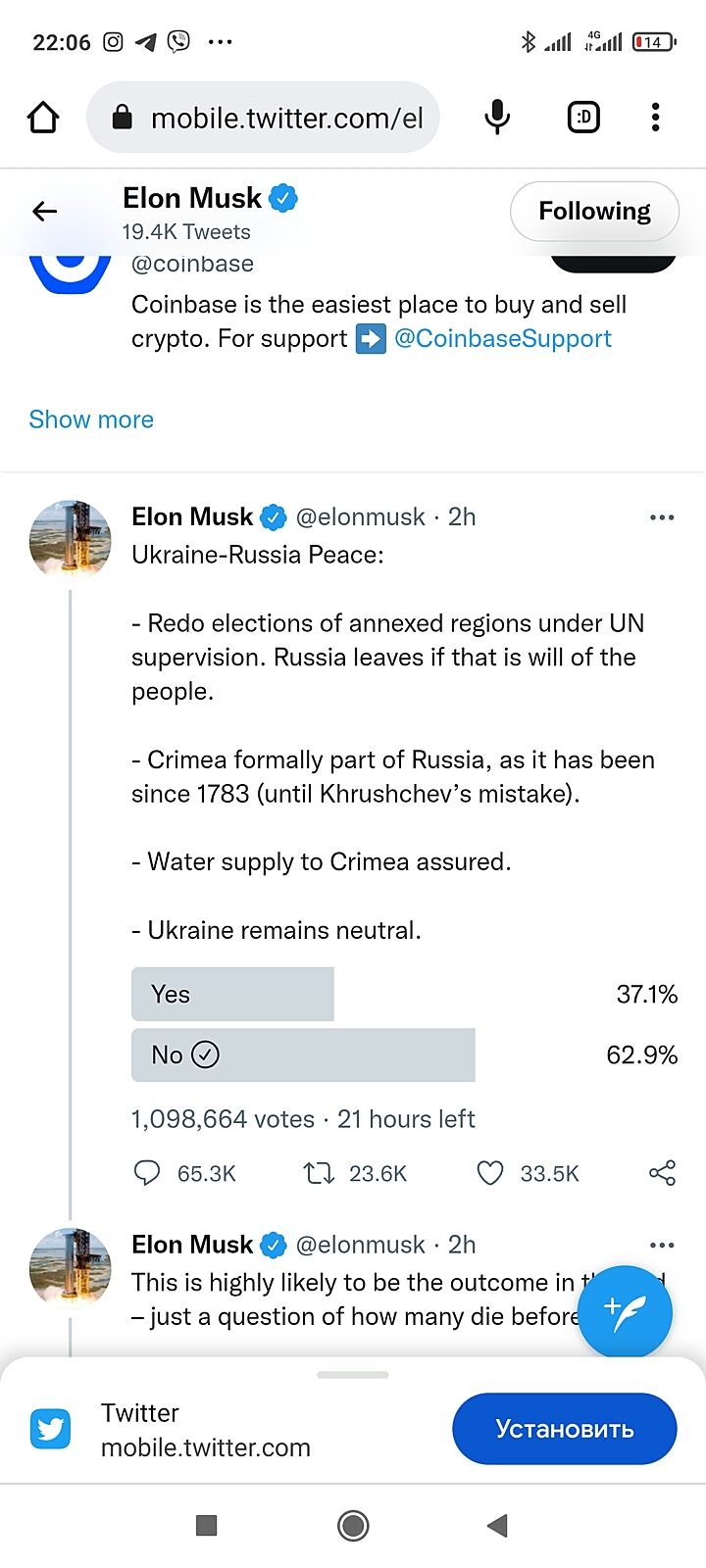Select the Yes poll option bar

tap(233, 994)
